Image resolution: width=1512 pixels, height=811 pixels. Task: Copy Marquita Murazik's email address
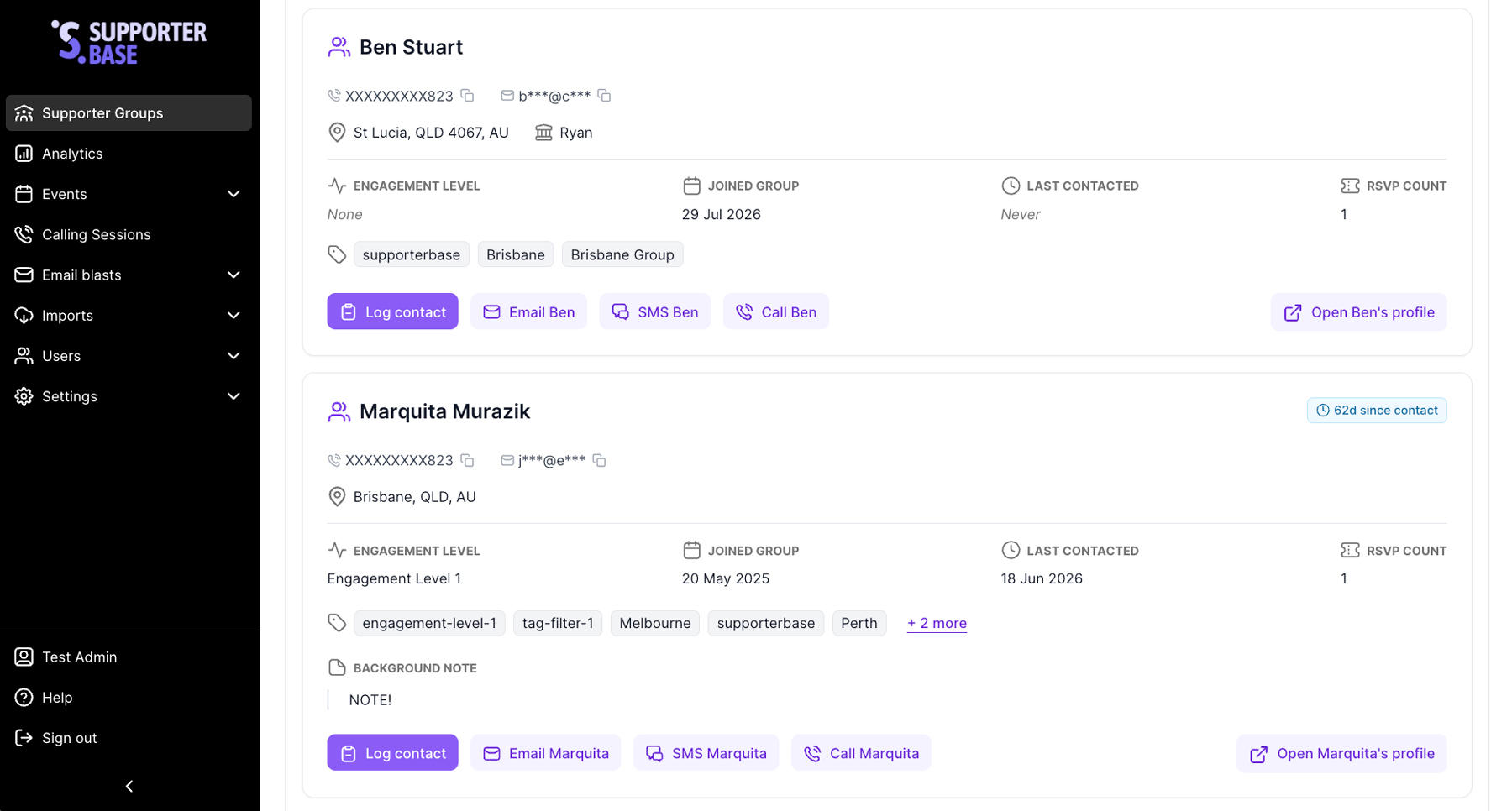point(599,460)
